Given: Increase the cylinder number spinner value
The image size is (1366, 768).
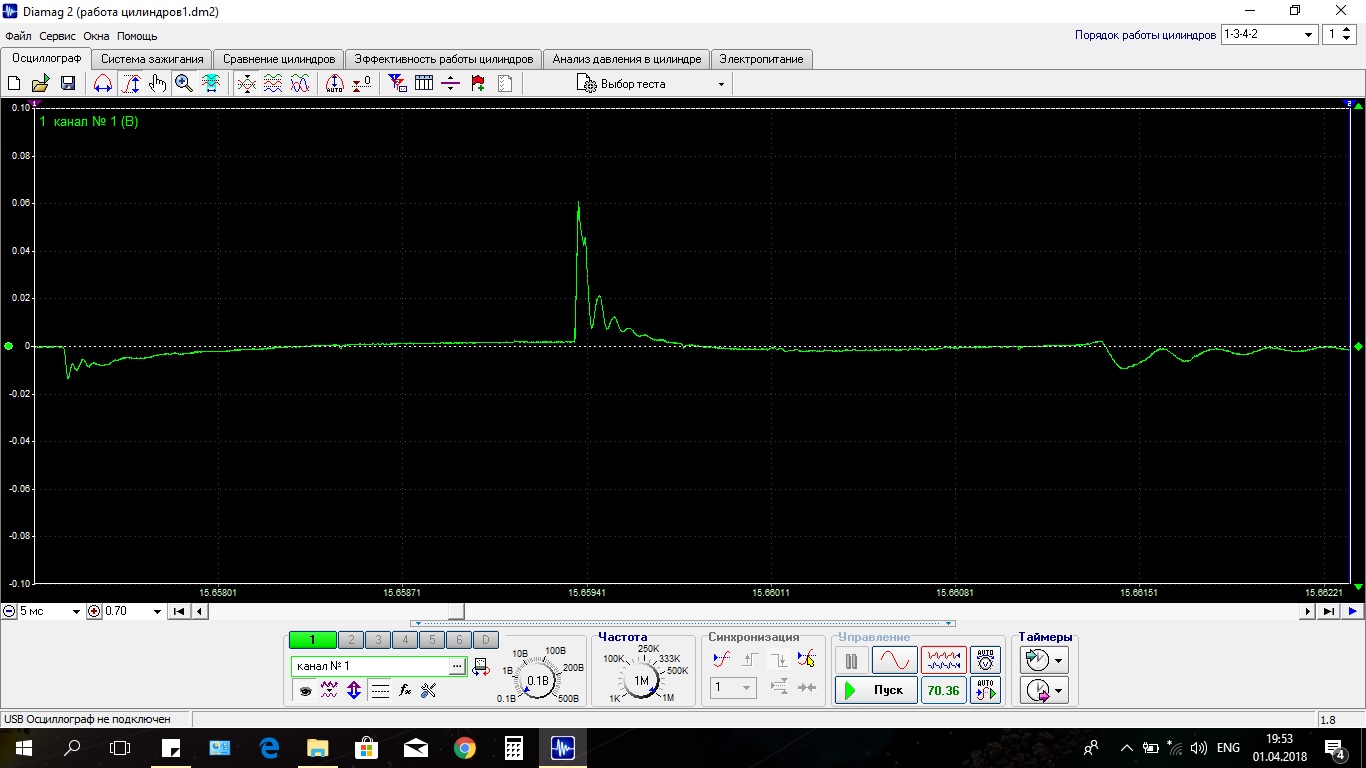Looking at the screenshot, I should [x=1348, y=30].
